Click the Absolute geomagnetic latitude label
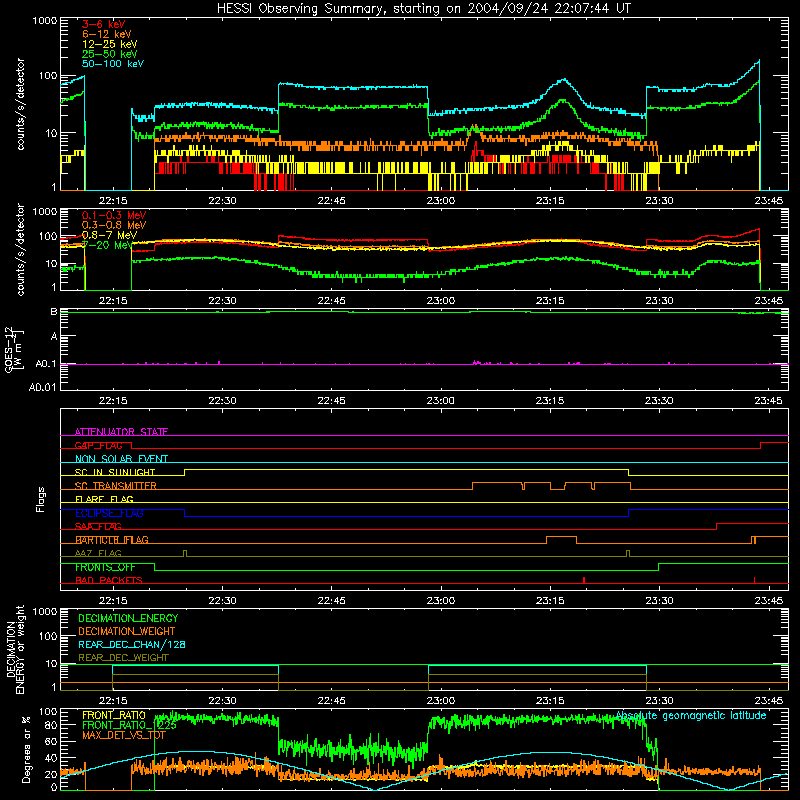This screenshot has height=800, width=800. coord(691,715)
